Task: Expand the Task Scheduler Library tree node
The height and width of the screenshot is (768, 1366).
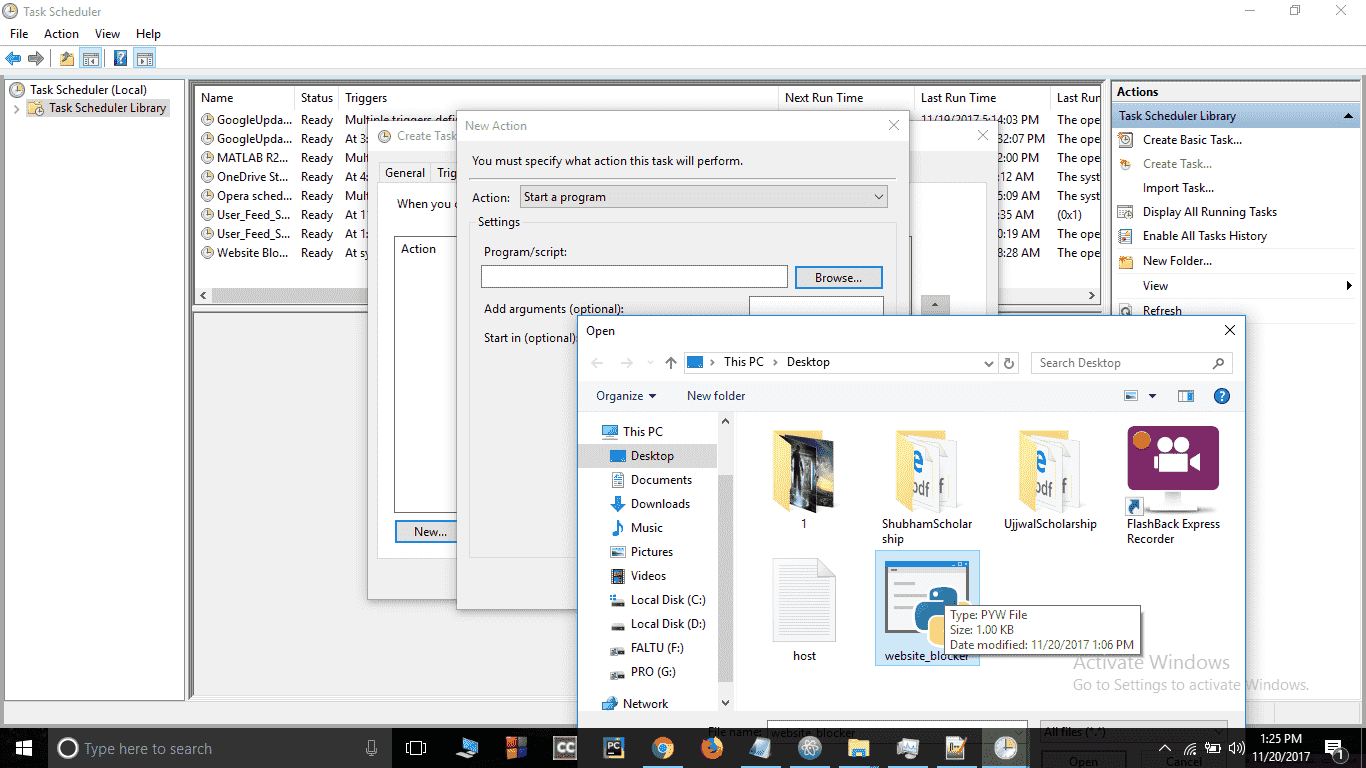Action: [x=17, y=108]
